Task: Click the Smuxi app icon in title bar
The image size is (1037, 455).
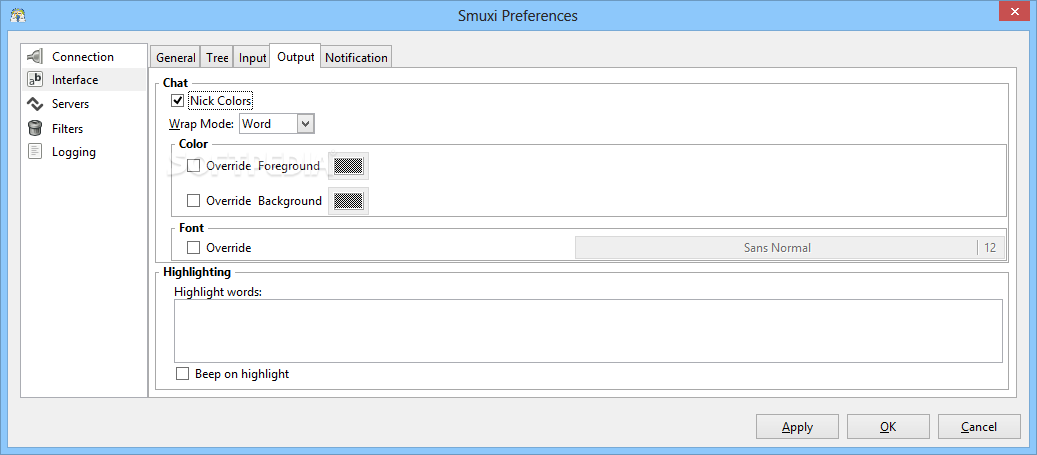Action: coord(17,15)
